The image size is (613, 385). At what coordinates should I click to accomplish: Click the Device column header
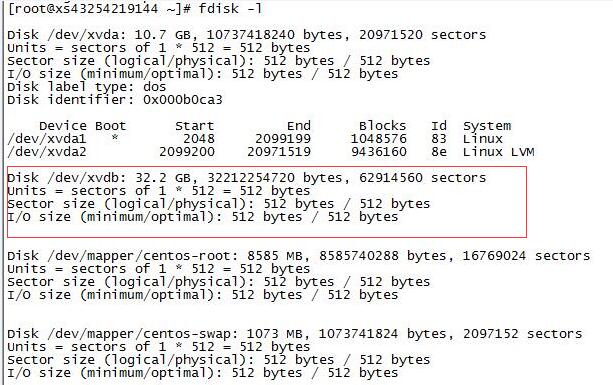click(63, 126)
